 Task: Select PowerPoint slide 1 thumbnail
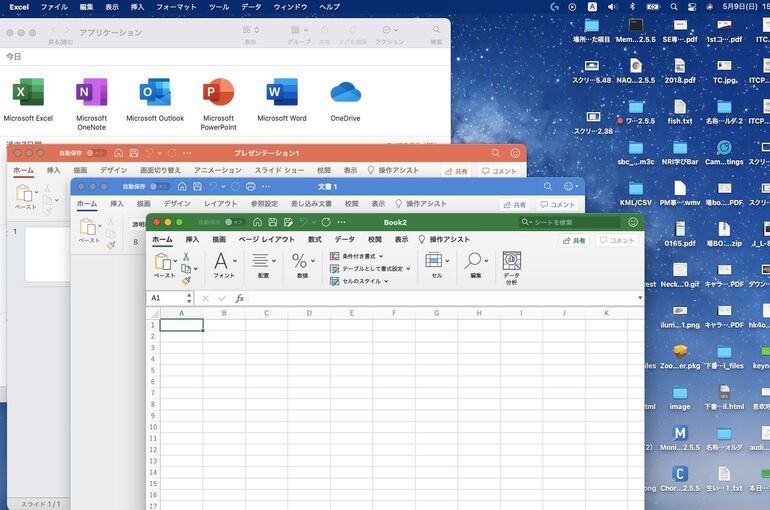pos(47,254)
